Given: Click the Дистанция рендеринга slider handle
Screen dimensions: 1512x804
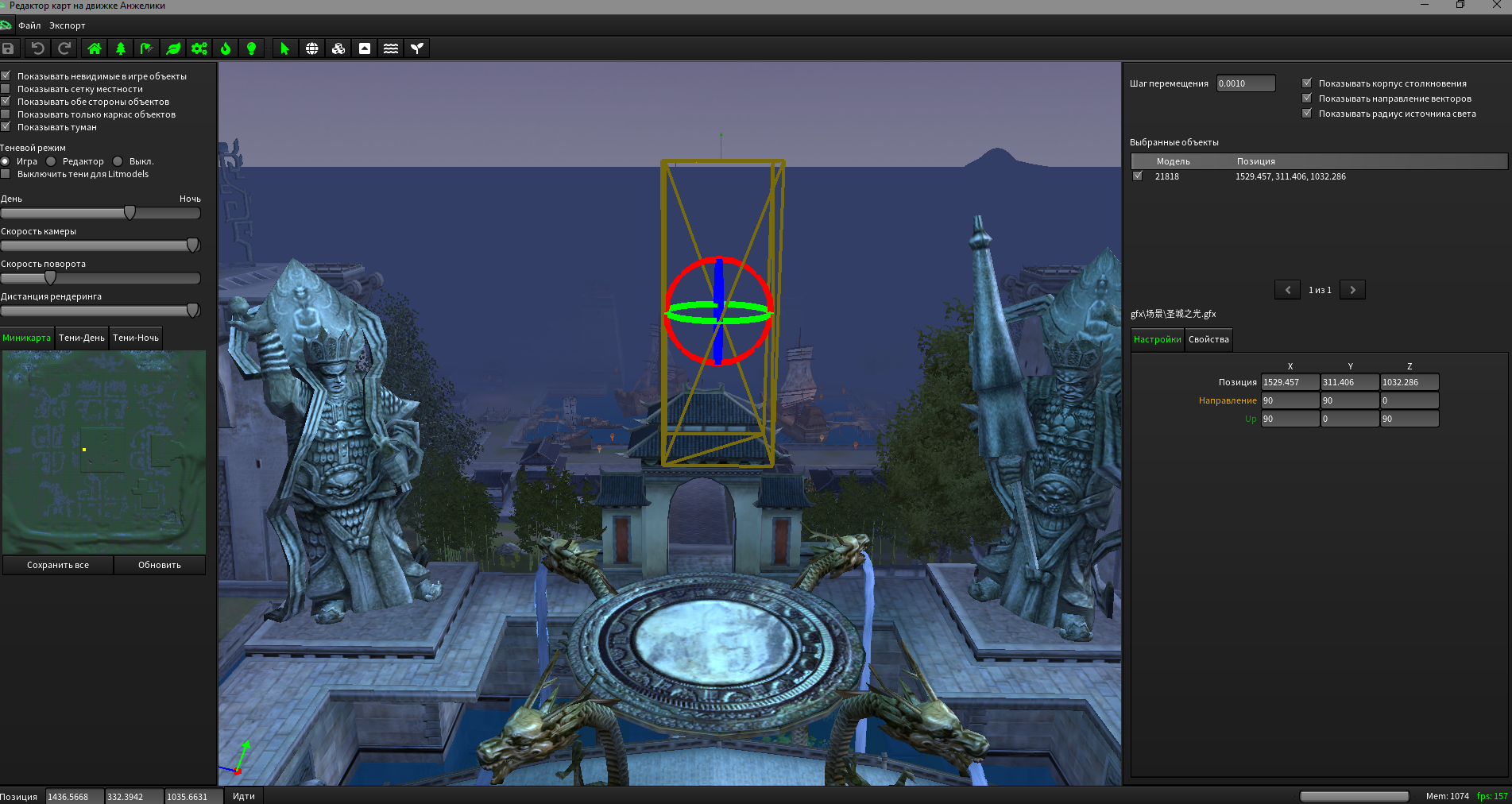Looking at the screenshot, I should (x=192, y=310).
